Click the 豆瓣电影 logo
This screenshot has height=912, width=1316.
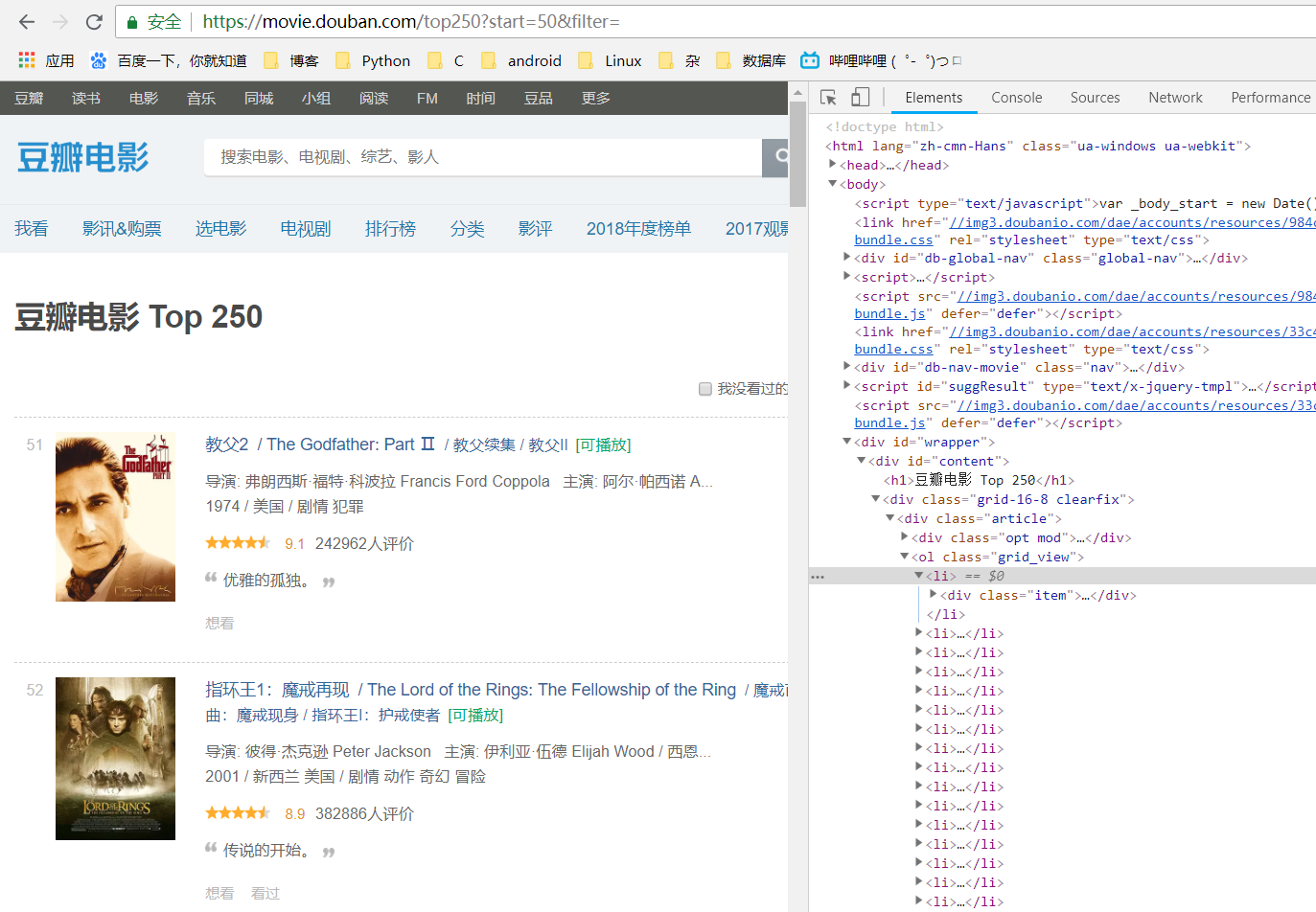[81, 157]
